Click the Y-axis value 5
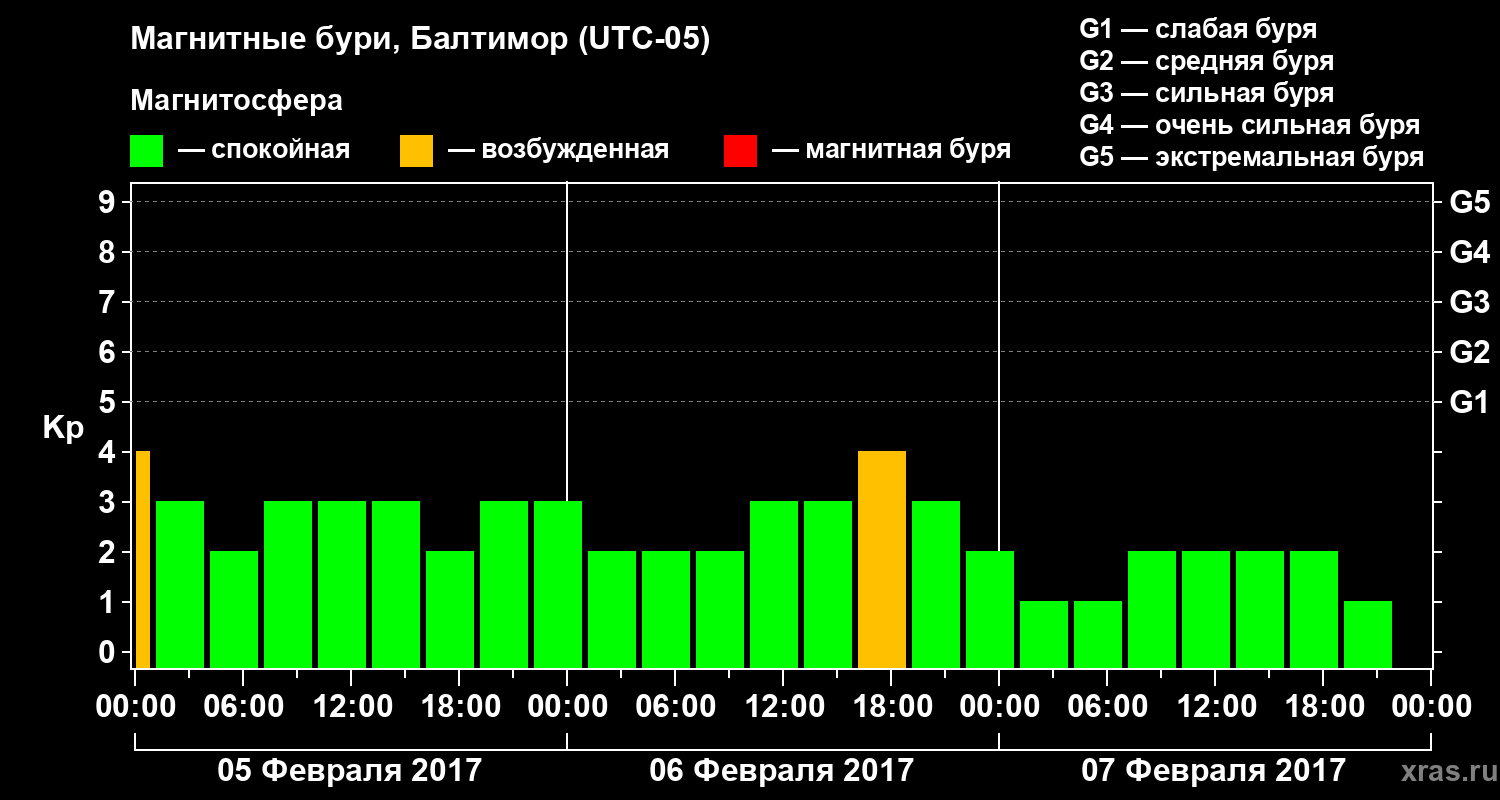This screenshot has width=1500, height=800. coord(109,402)
